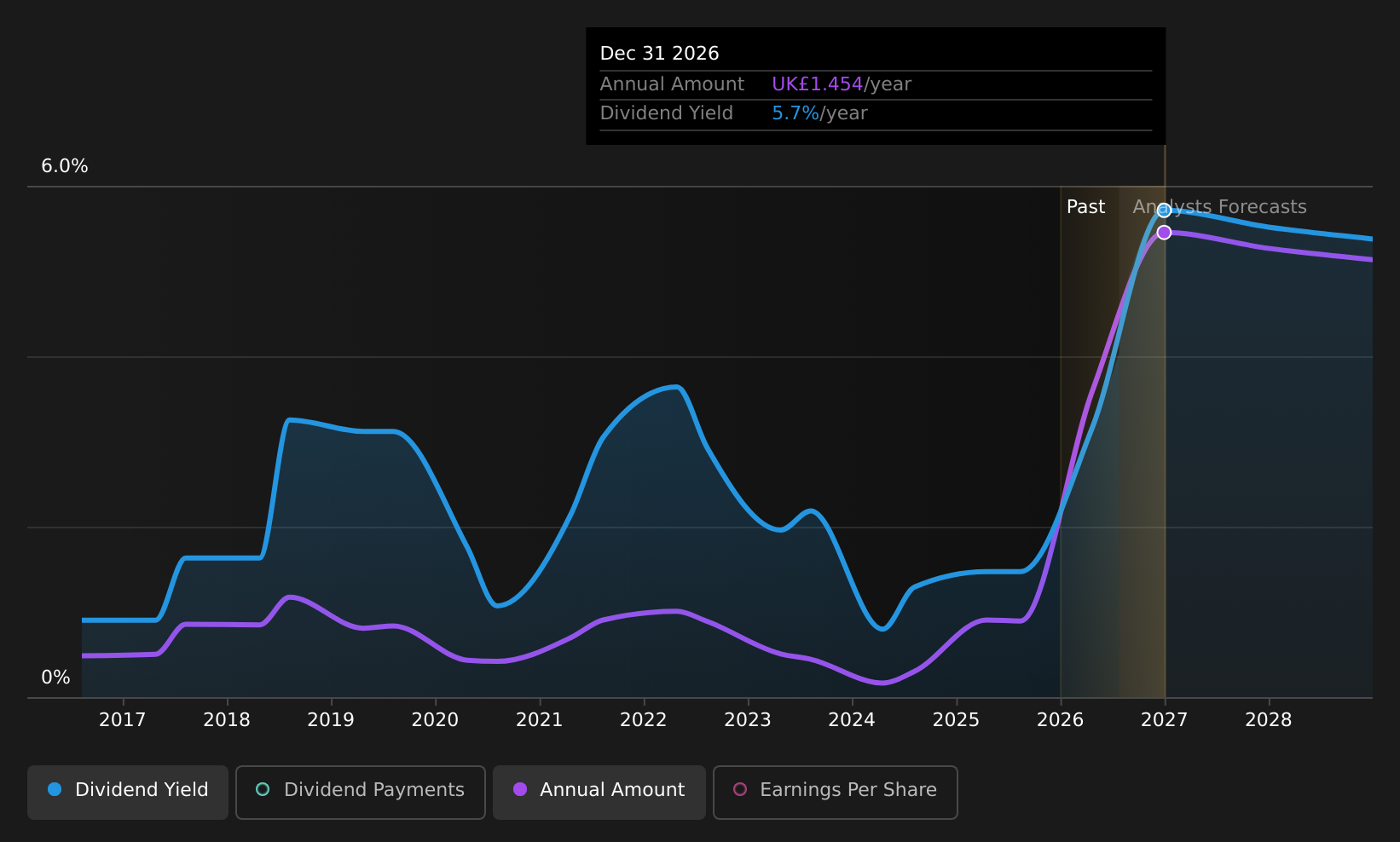This screenshot has width=1400, height=842.
Task: Click the 5.7%/year dividend yield tooltip value
Action: (819, 113)
